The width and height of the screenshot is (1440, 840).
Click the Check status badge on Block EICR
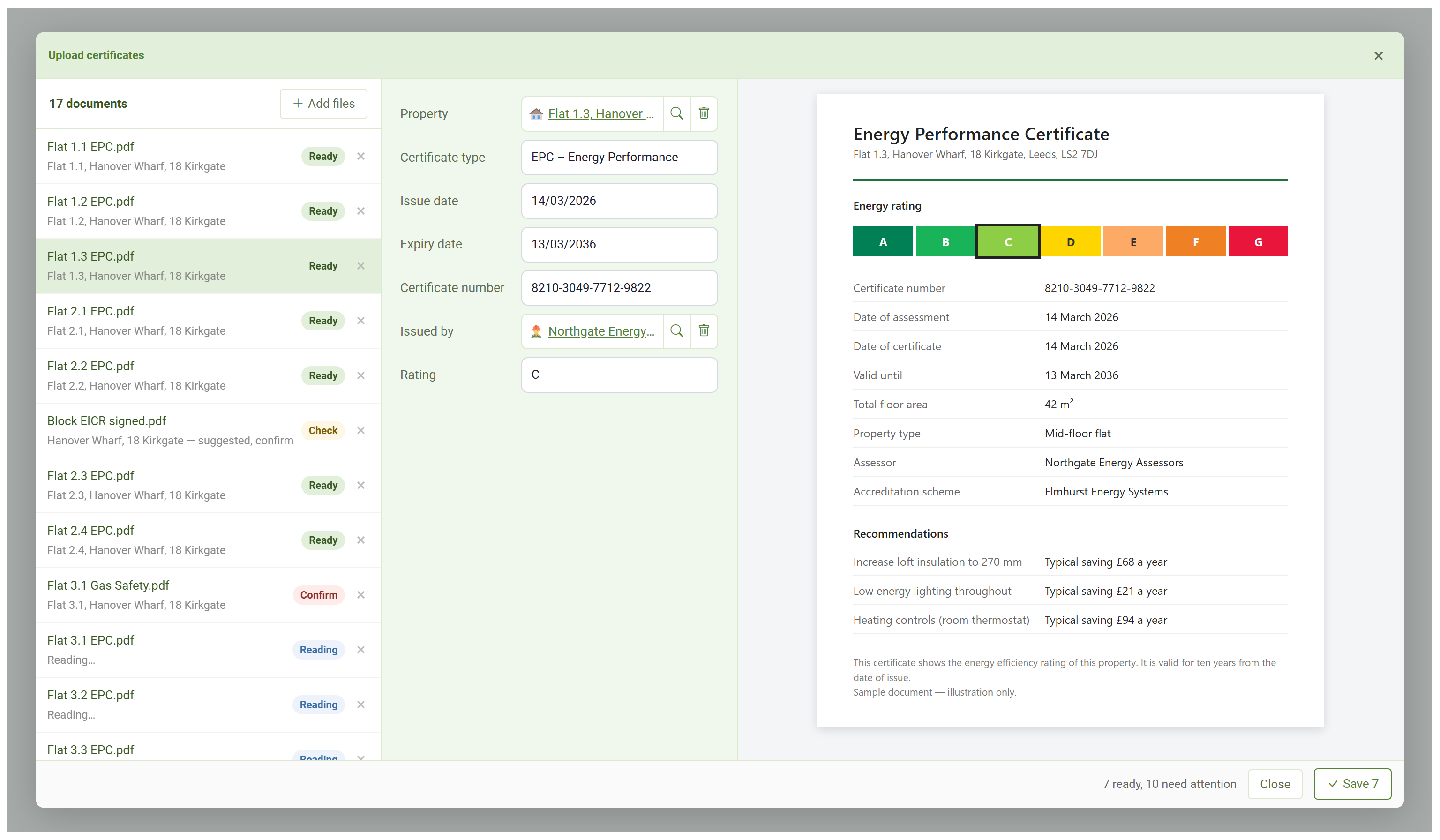tap(323, 430)
